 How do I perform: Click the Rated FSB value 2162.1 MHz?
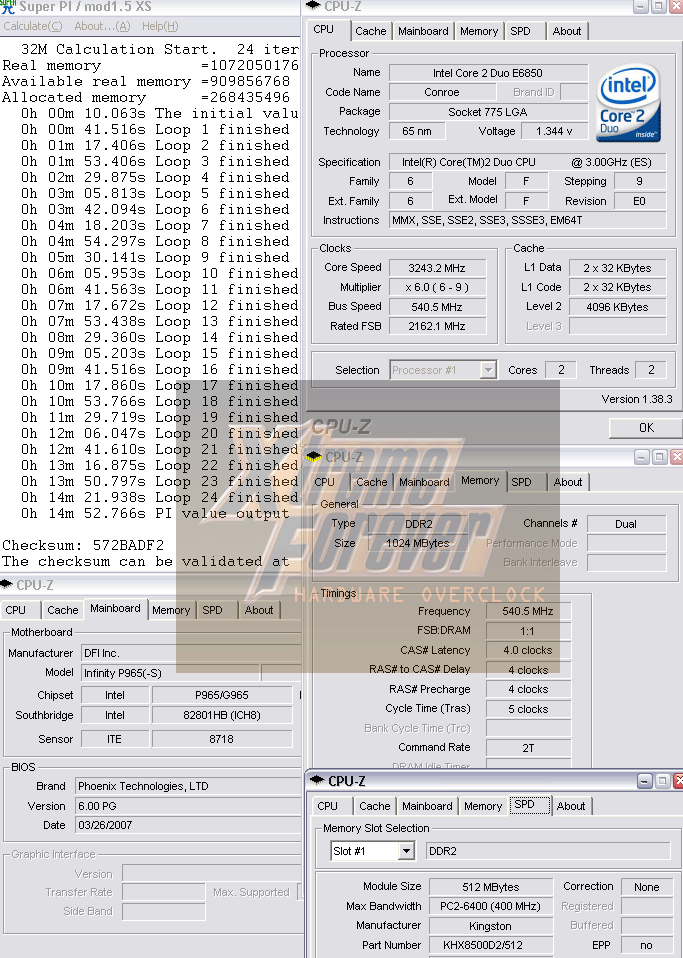coord(437,326)
